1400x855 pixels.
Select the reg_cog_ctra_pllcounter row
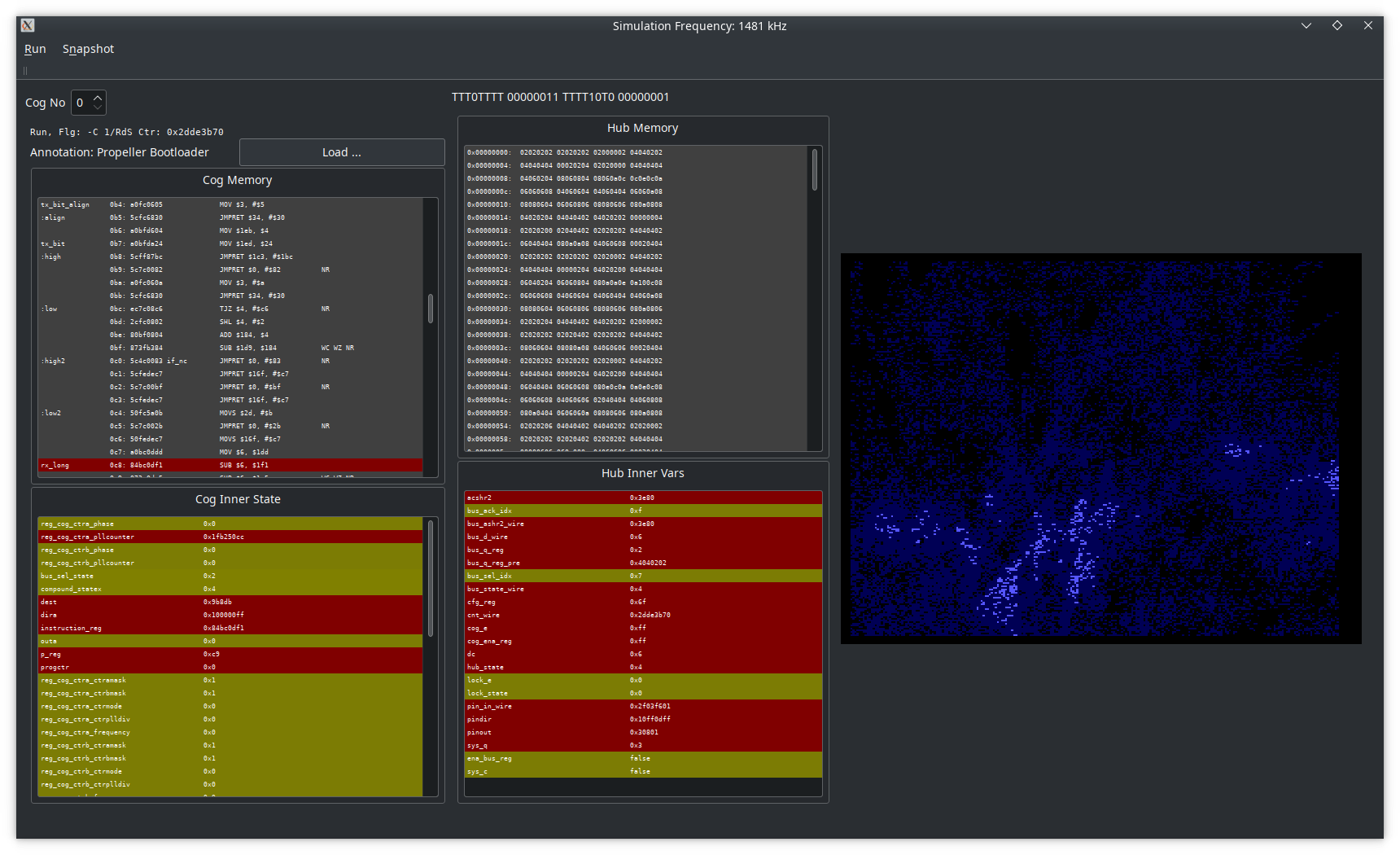[230, 537]
